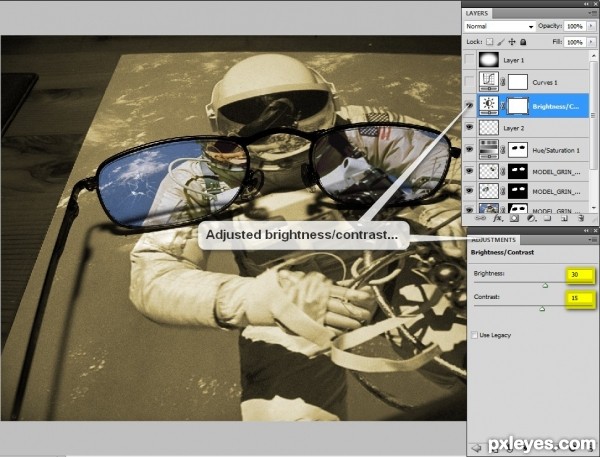
Task: Switch to the Adjustments tab
Action: [x=494, y=240]
